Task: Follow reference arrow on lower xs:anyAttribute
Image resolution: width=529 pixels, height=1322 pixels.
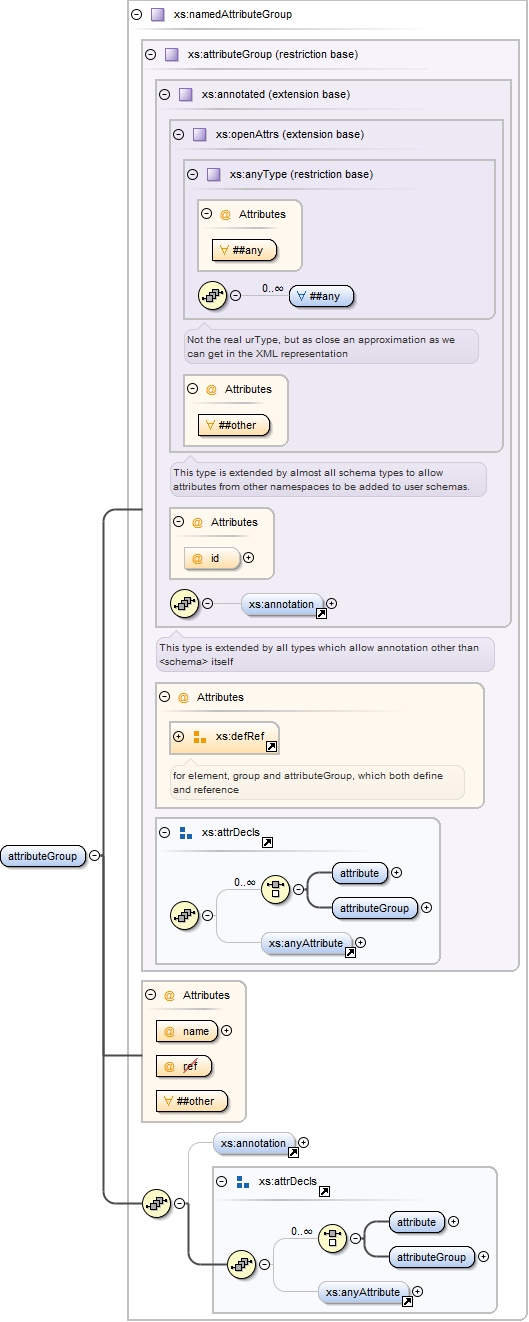Action: point(407,1301)
